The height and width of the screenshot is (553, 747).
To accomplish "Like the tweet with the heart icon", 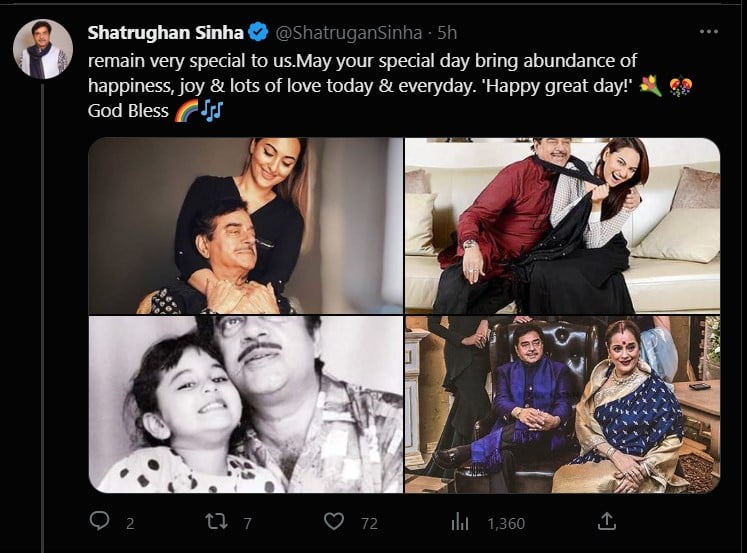I will point(336,521).
